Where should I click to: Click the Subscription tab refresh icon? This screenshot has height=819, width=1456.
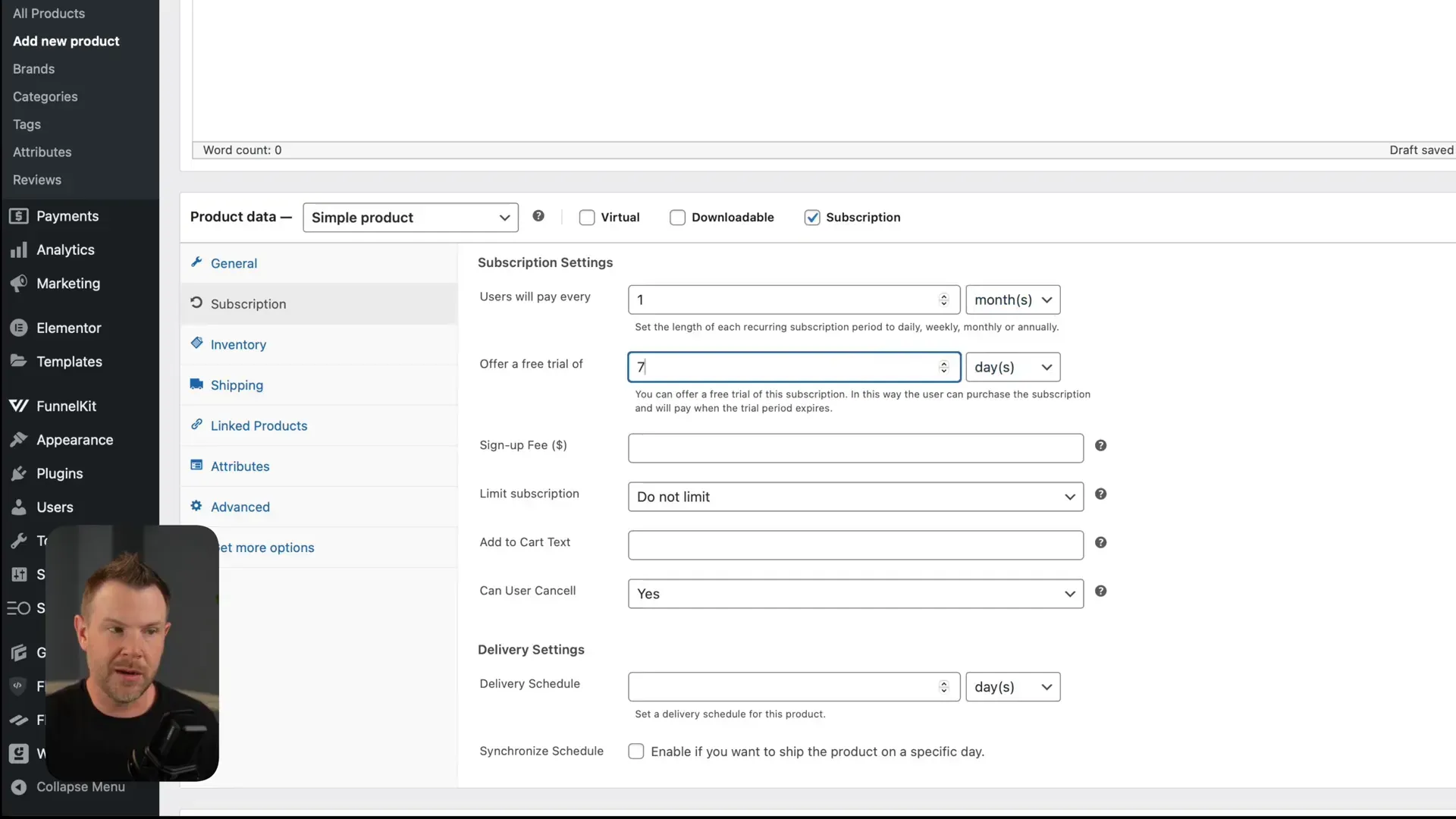coord(196,303)
